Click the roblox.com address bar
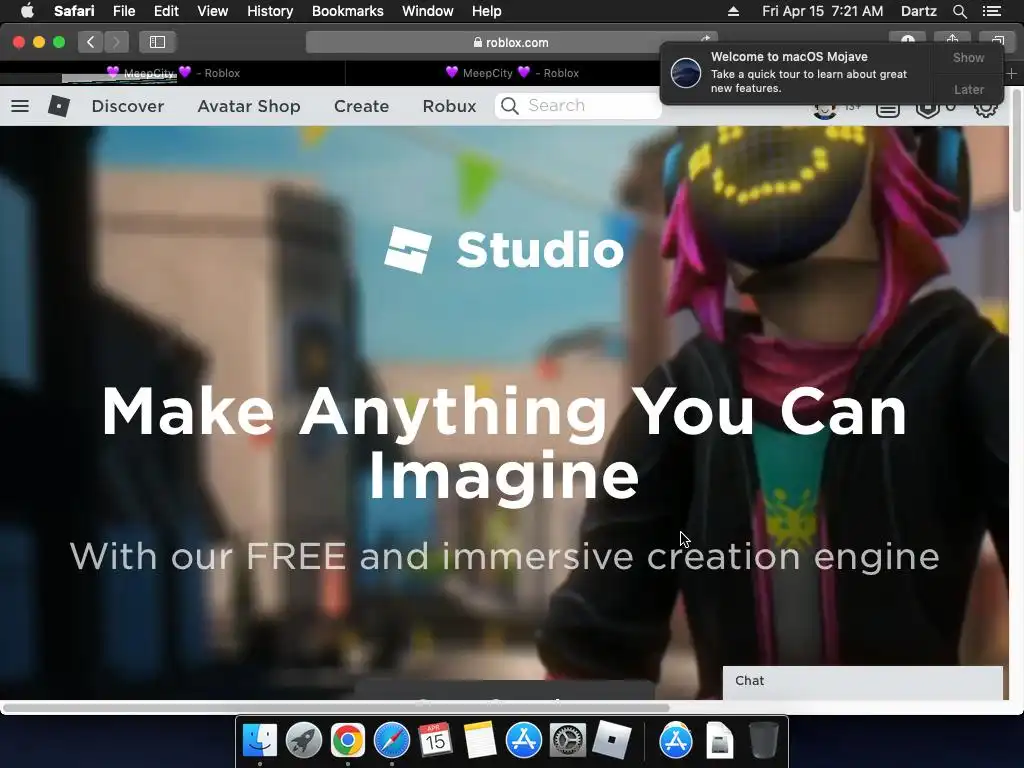 click(x=511, y=42)
